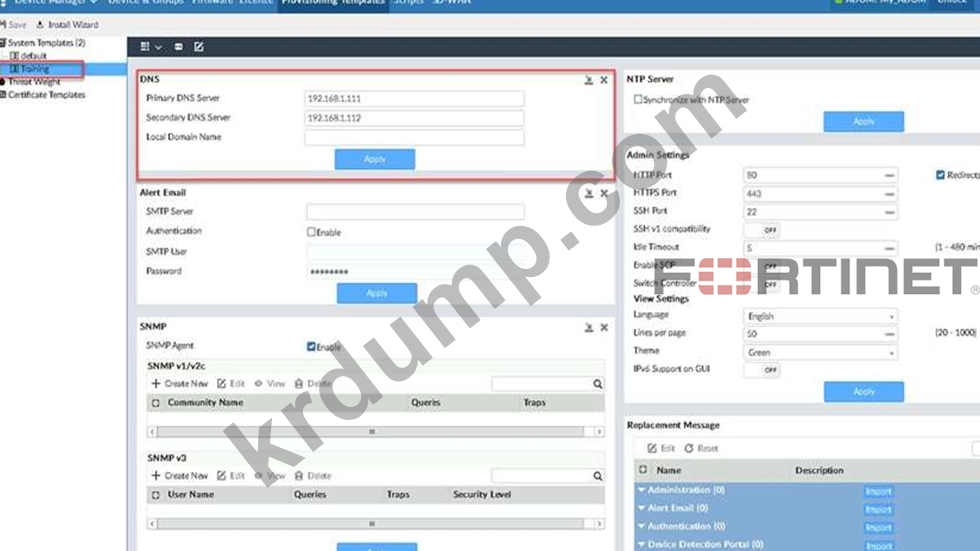The width and height of the screenshot is (980, 551).
Task: Click search icon in SNMP v3 section
Action: 598,476
